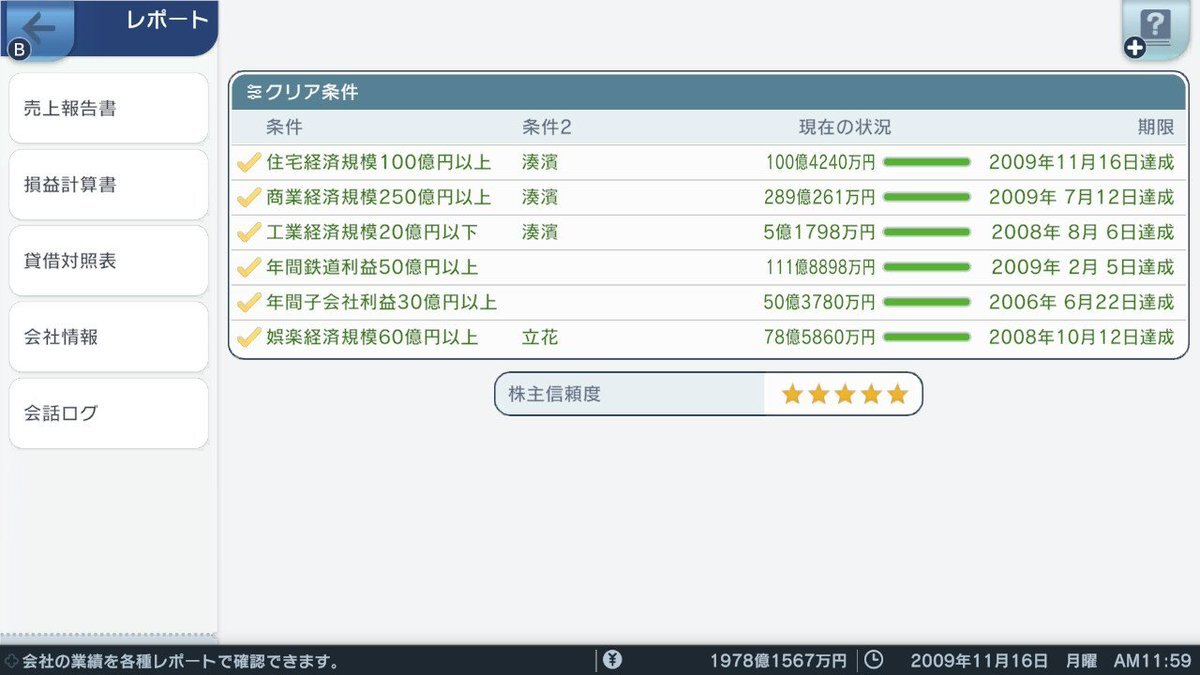This screenshot has height=675, width=1200.
Task: Click value 111億8898万円
Action: pyautogui.click(x=821, y=268)
